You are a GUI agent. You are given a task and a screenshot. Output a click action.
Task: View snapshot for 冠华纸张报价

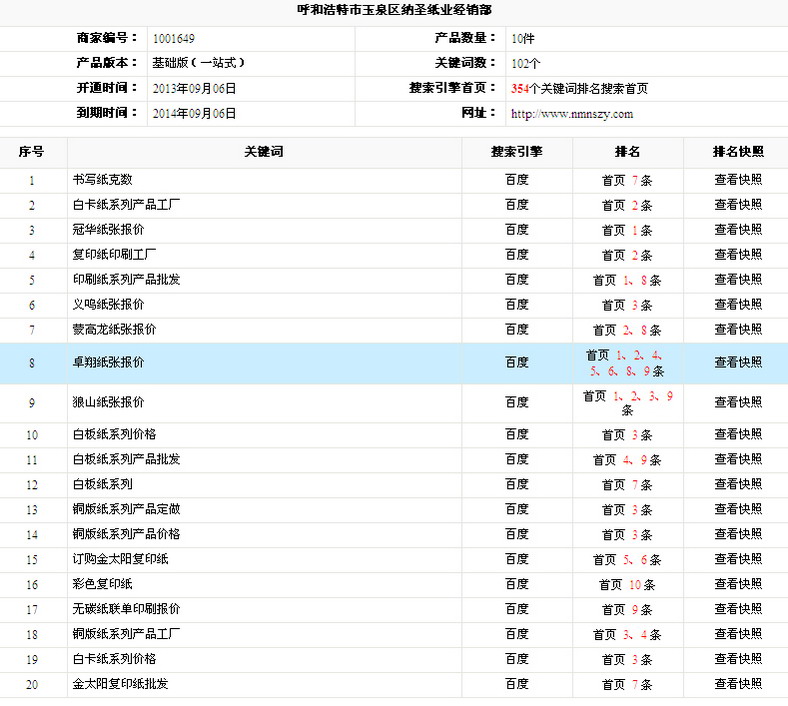tap(738, 230)
